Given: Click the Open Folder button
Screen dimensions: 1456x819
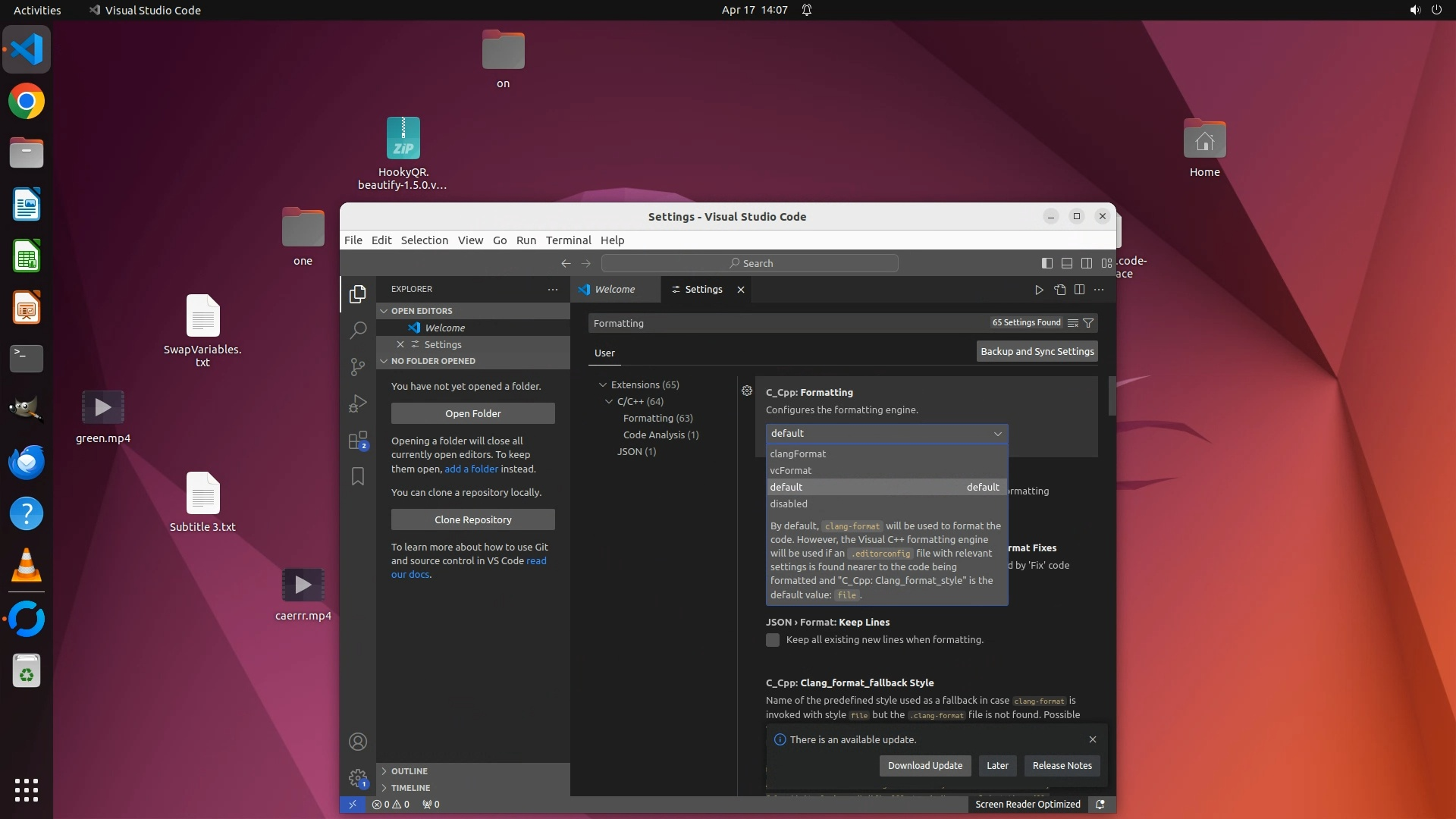Looking at the screenshot, I should [x=472, y=414].
